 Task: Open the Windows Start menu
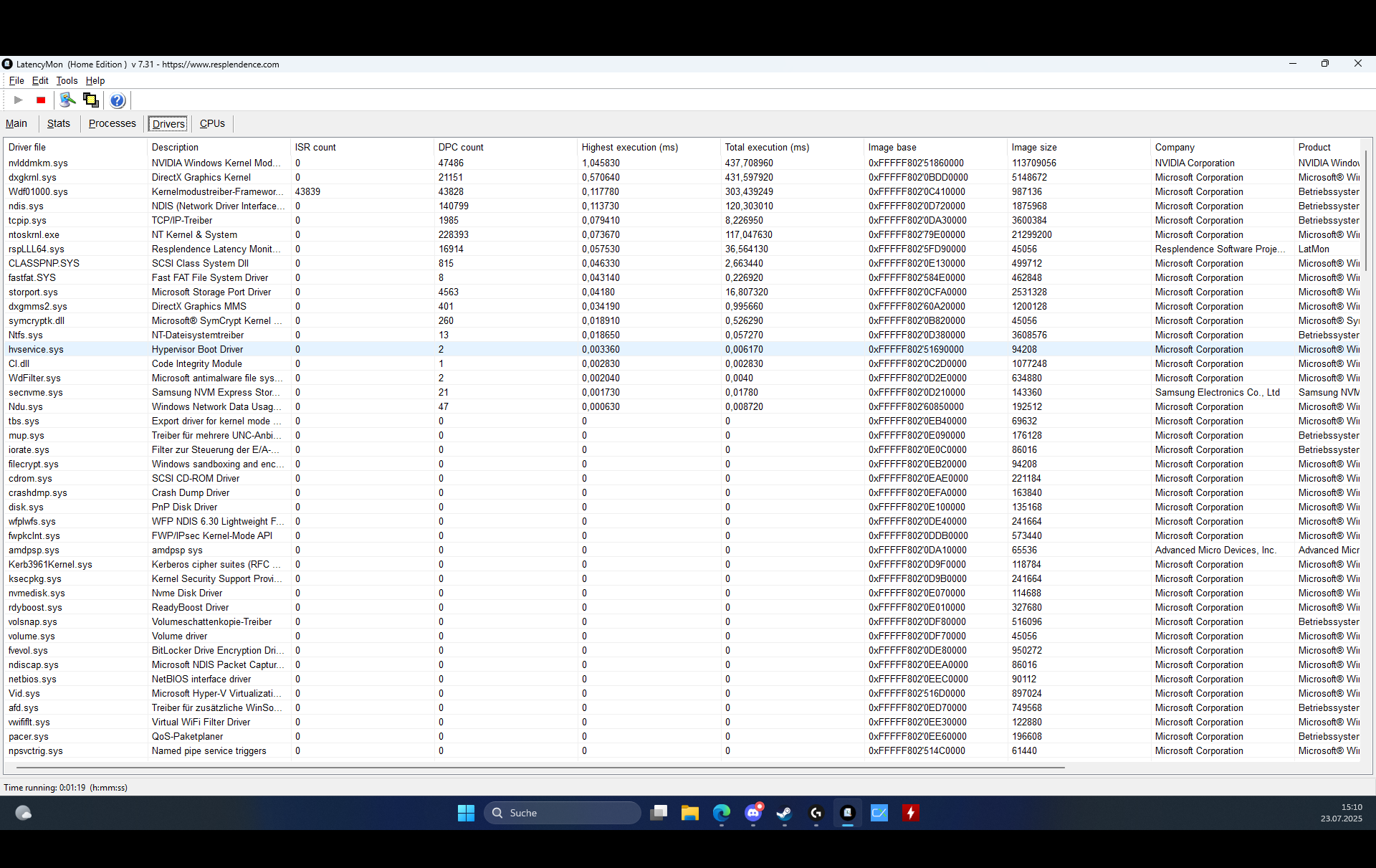(466, 813)
